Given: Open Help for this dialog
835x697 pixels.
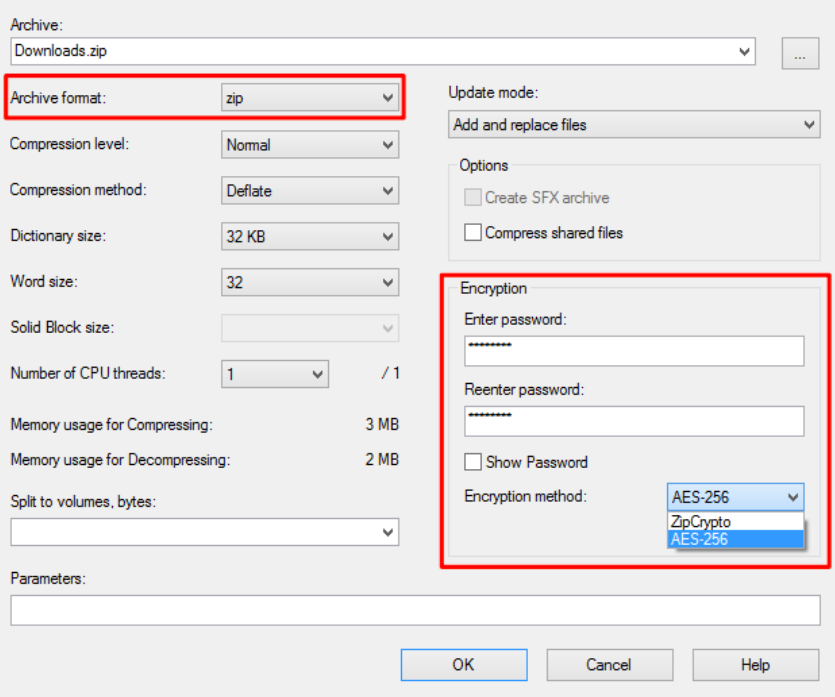Looking at the screenshot, I should (755, 665).
